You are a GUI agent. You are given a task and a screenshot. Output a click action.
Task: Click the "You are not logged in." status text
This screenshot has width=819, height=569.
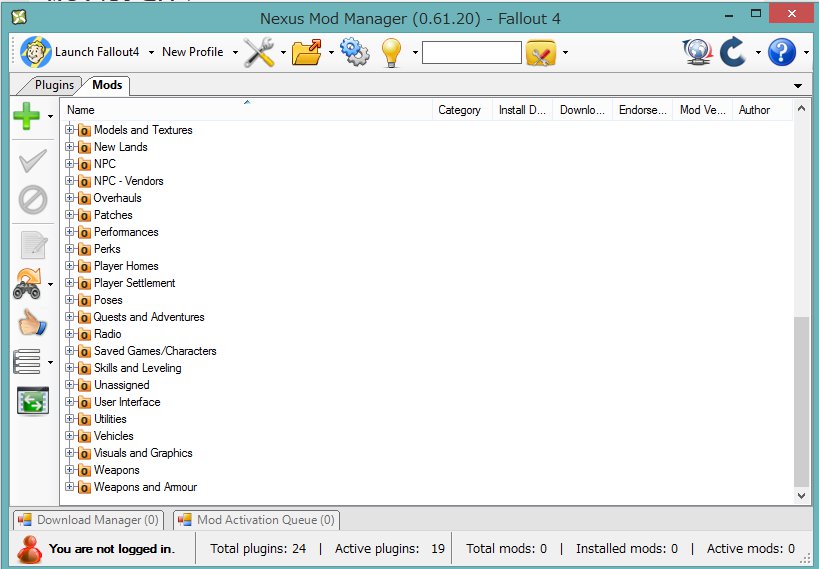pos(112,549)
